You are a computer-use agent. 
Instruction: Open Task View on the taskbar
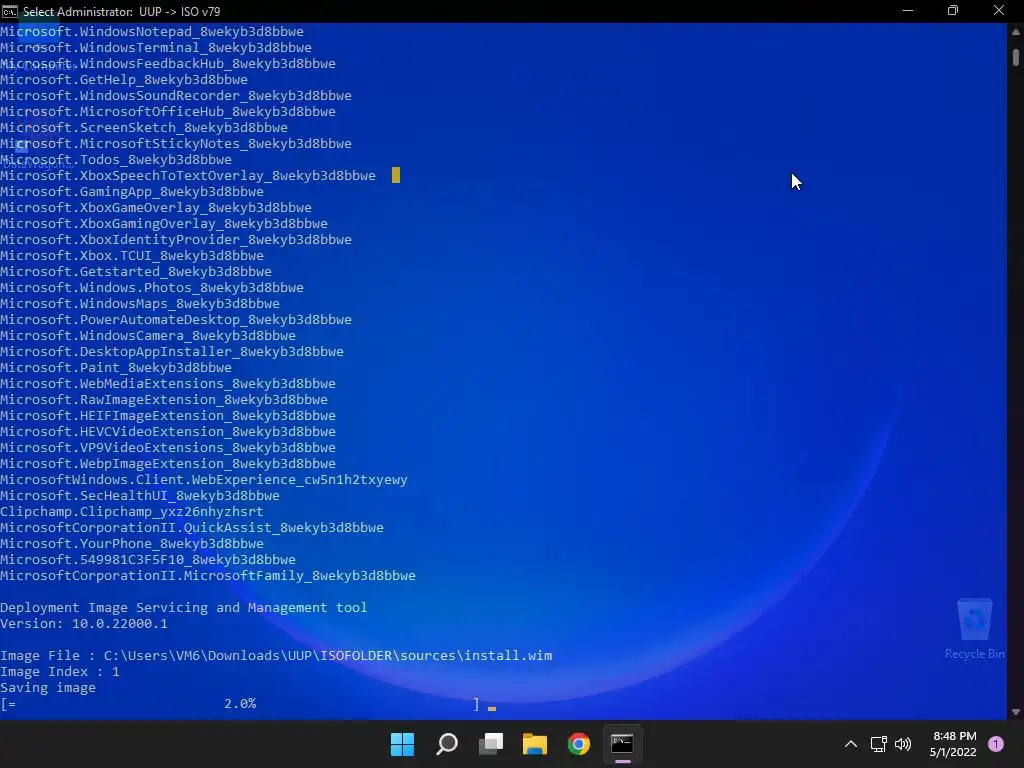coord(490,744)
